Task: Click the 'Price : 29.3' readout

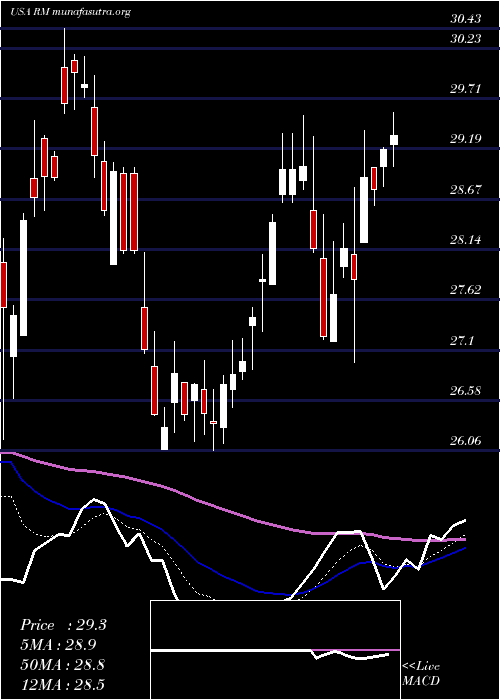Action: click(63, 625)
